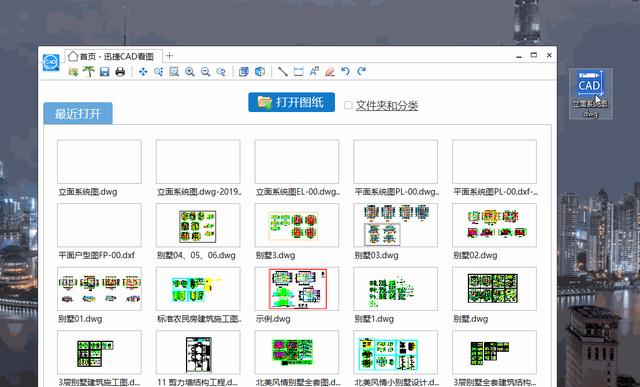Open the 别墅3.dwg thumbnail
Image resolution: width=640 pixels, height=387 pixels.
tap(297, 225)
